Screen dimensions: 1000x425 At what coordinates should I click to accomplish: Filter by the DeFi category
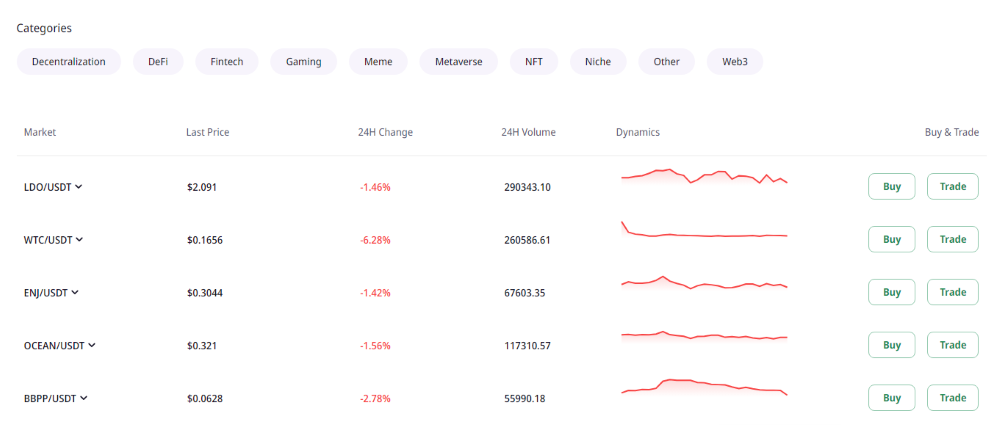point(158,62)
